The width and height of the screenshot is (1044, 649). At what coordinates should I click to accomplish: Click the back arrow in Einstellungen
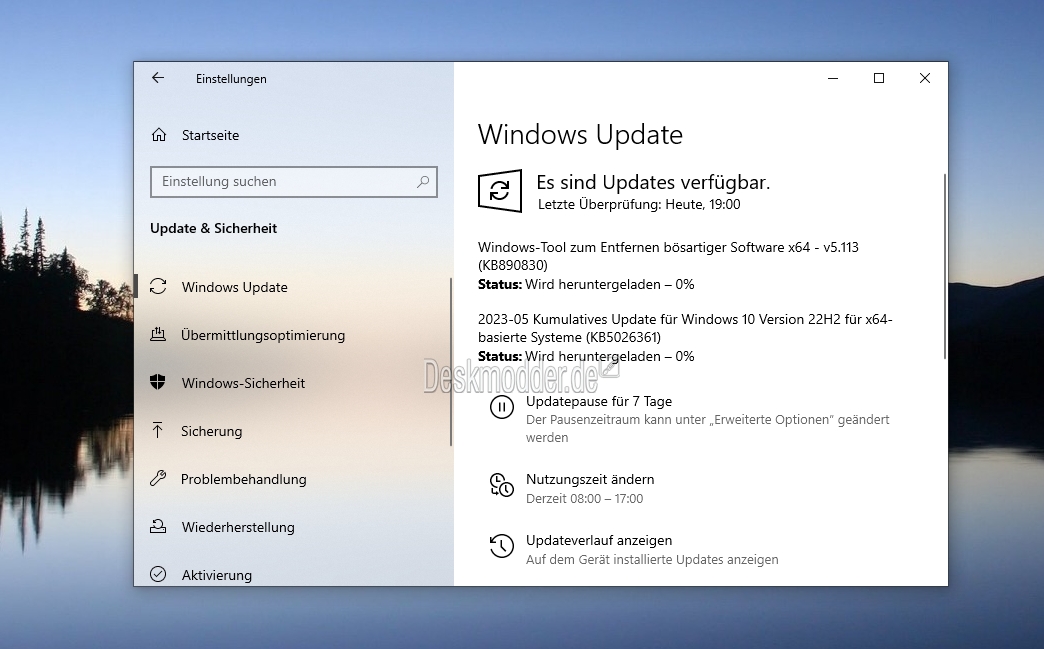[158, 78]
